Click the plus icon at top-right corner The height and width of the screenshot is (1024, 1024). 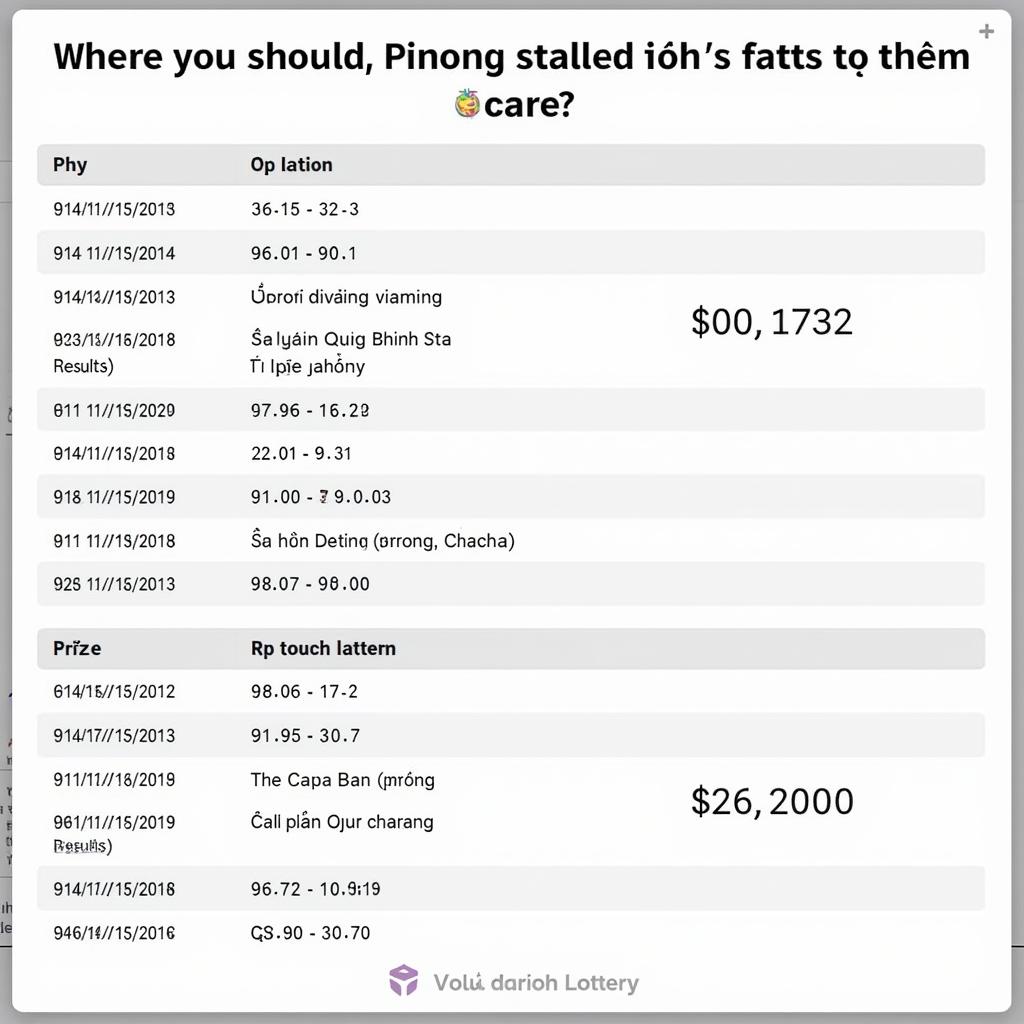tap(986, 31)
